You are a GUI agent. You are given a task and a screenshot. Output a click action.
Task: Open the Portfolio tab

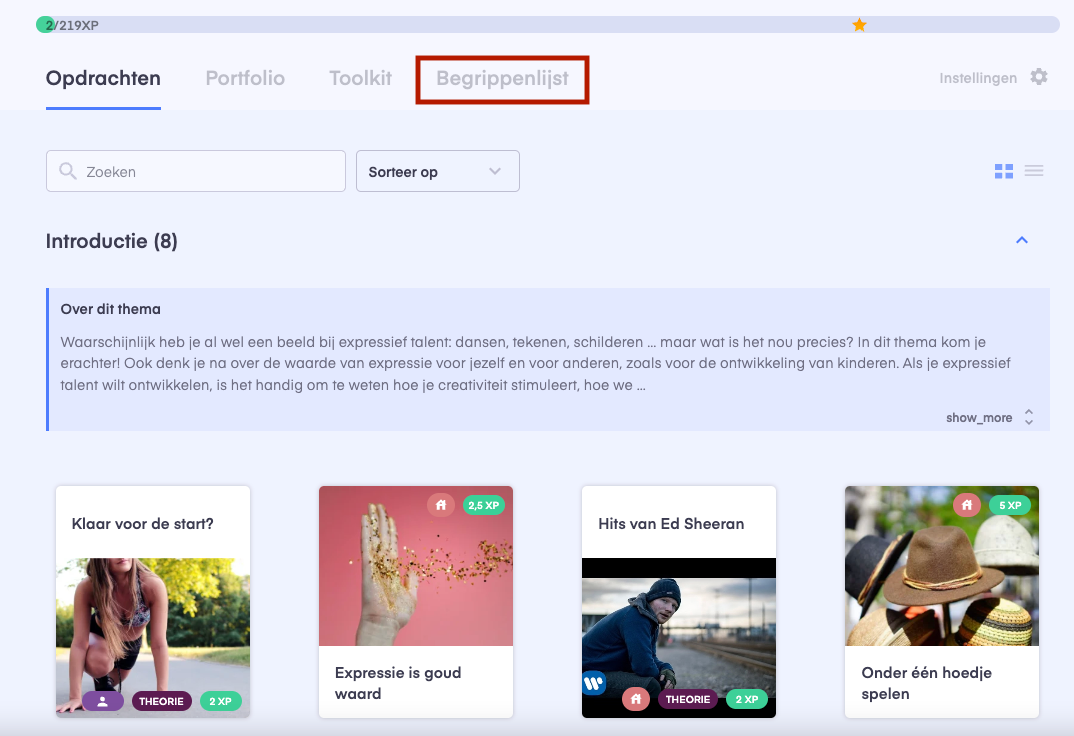click(x=245, y=78)
